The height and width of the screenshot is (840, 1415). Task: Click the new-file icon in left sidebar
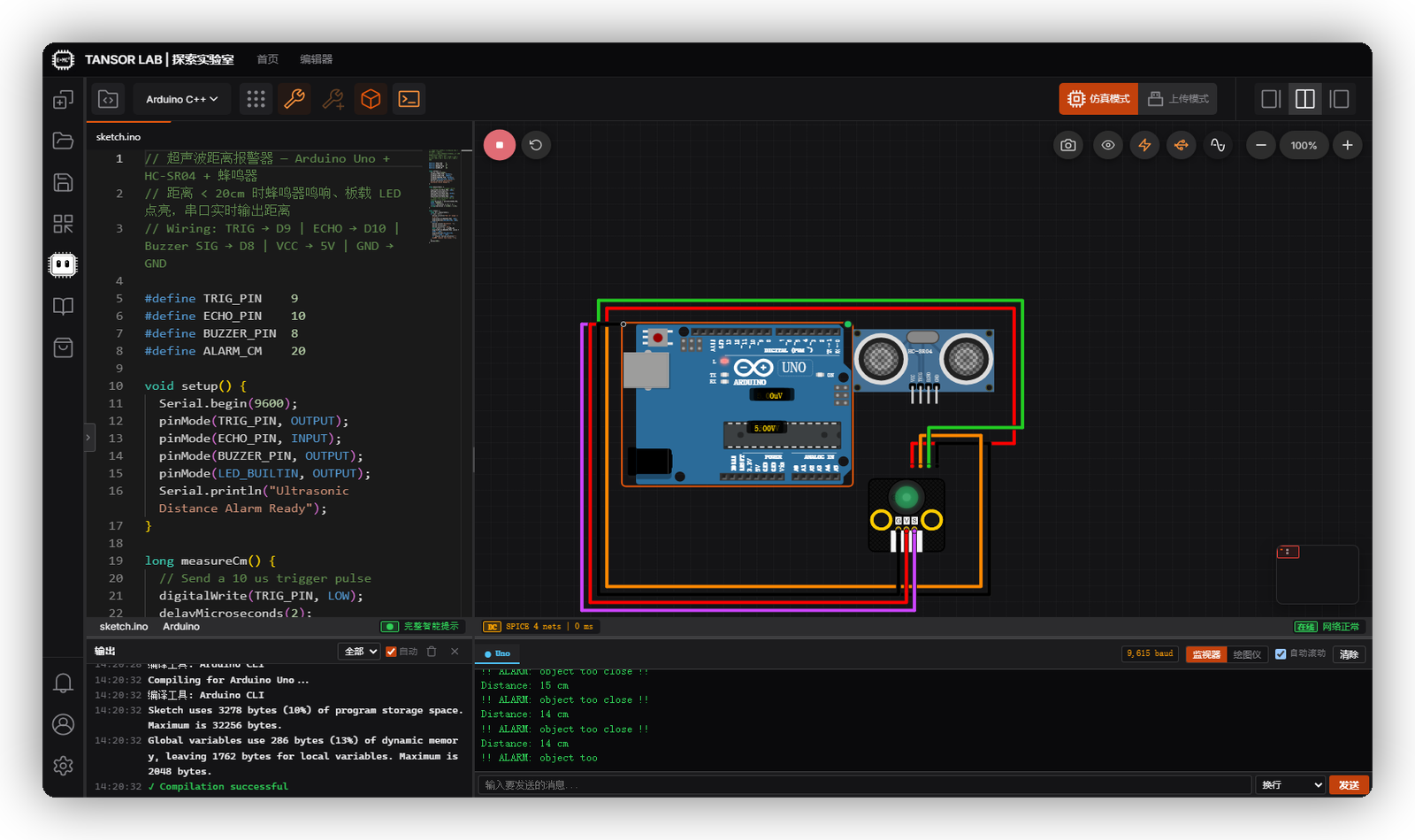click(63, 99)
